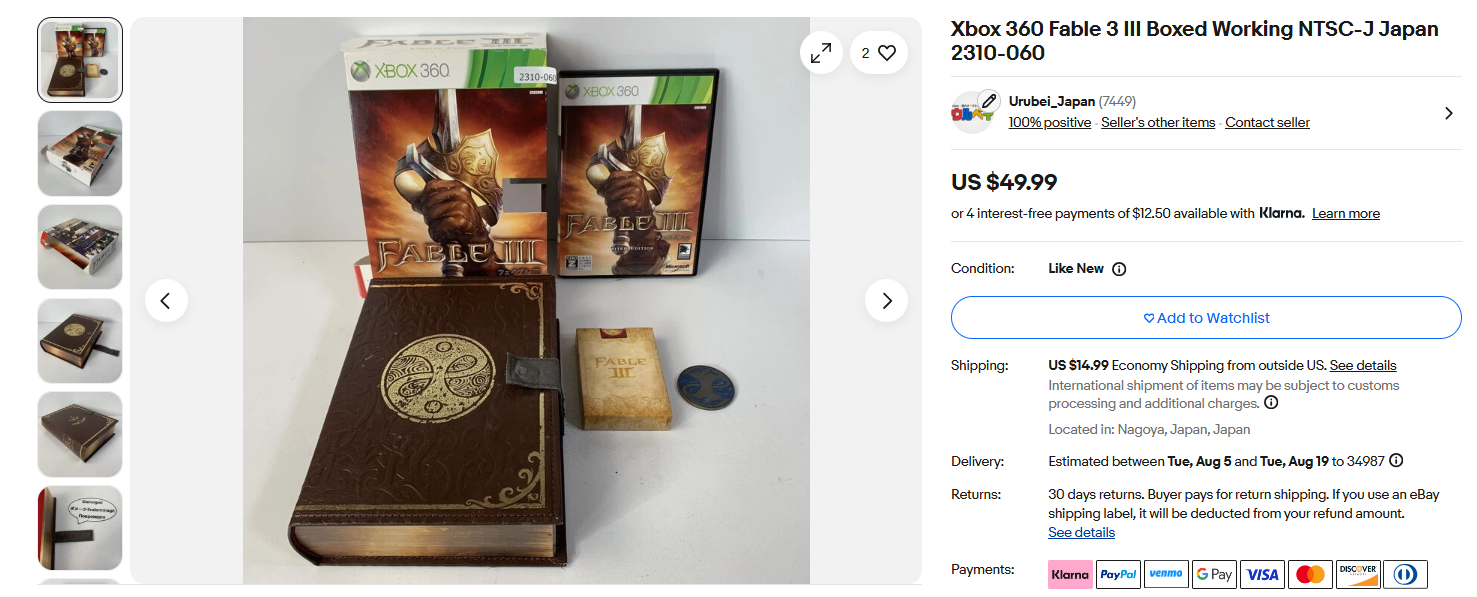The width and height of the screenshot is (1477, 597).
Task: Show the previous product image
Action: [x=166, y=300]
